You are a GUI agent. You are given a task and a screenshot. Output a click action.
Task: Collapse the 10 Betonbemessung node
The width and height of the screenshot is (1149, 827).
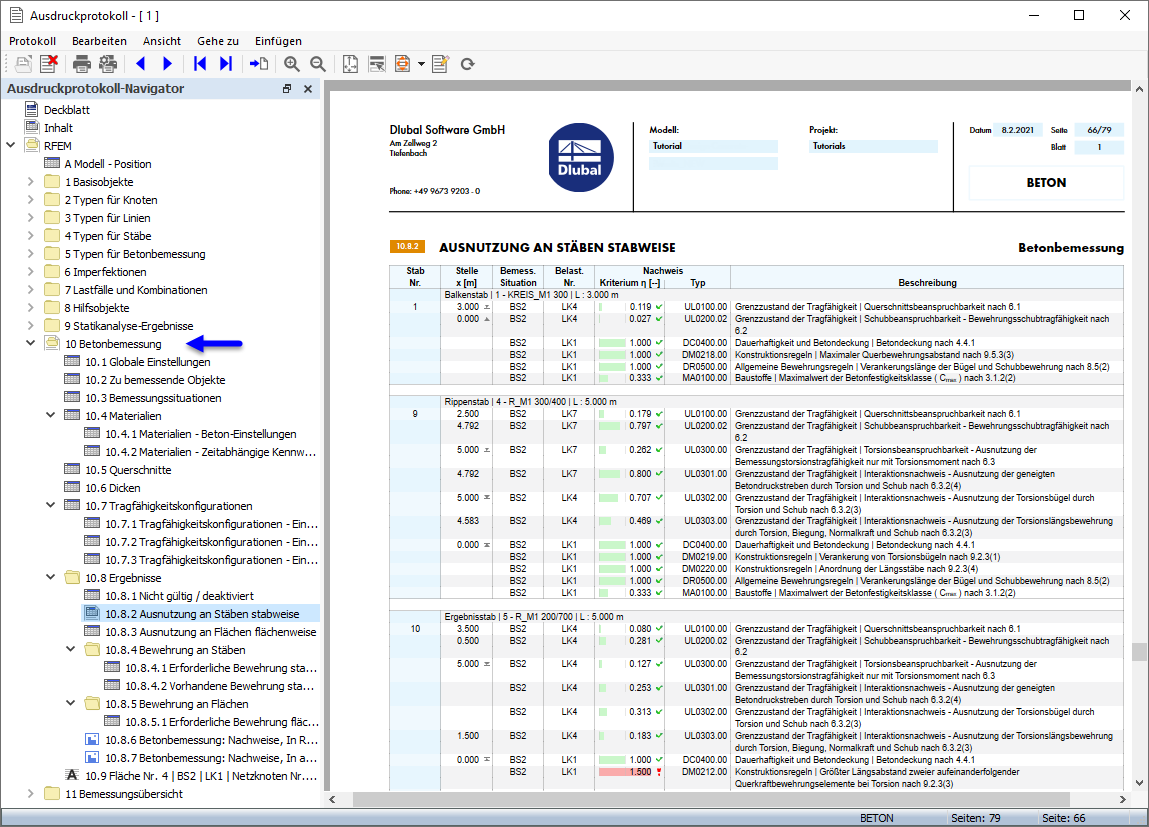click(x=31, y=343)
